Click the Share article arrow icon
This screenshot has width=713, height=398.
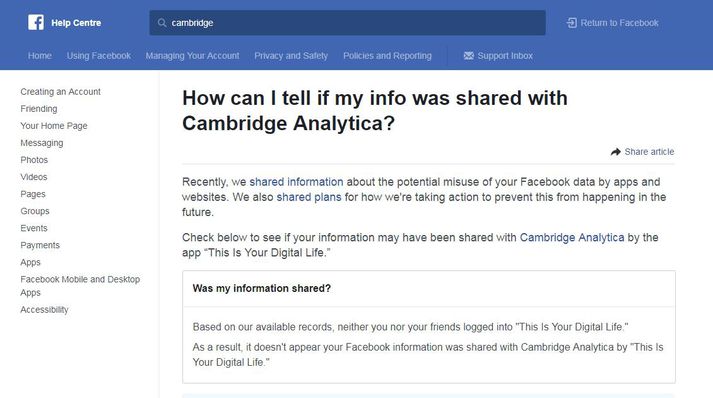(616, 152)
